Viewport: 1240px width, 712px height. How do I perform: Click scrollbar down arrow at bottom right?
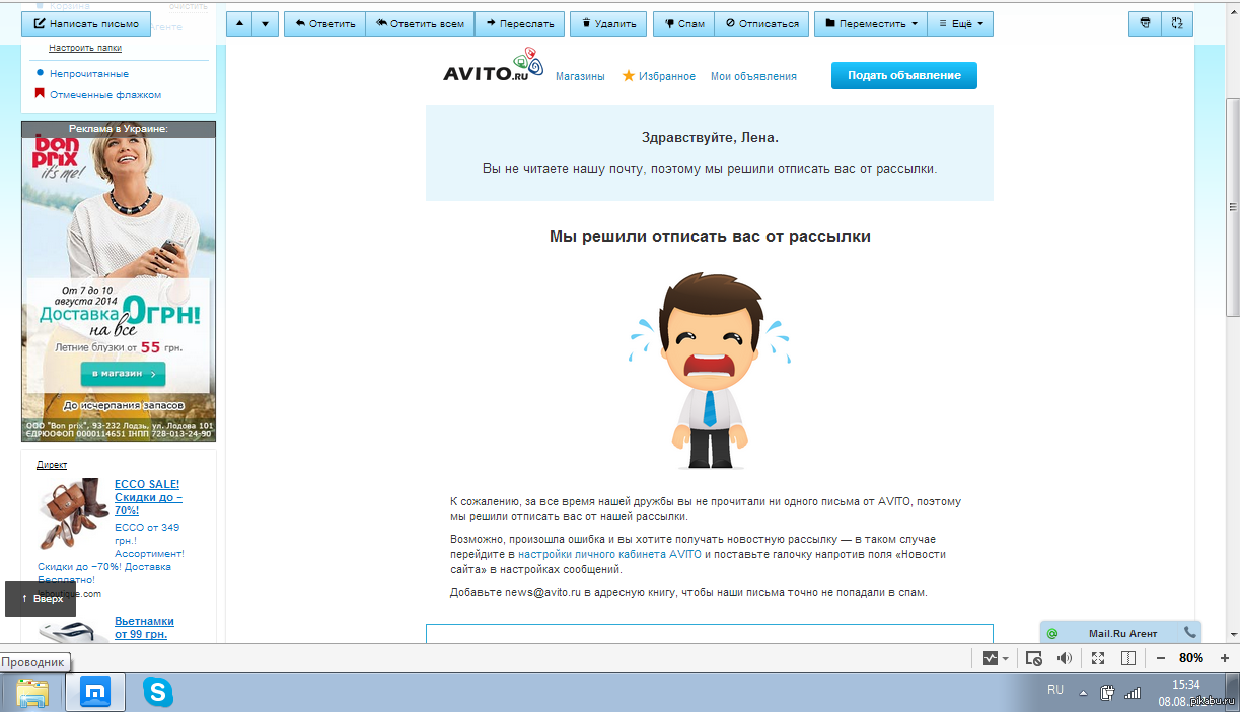pos(1233,636)
